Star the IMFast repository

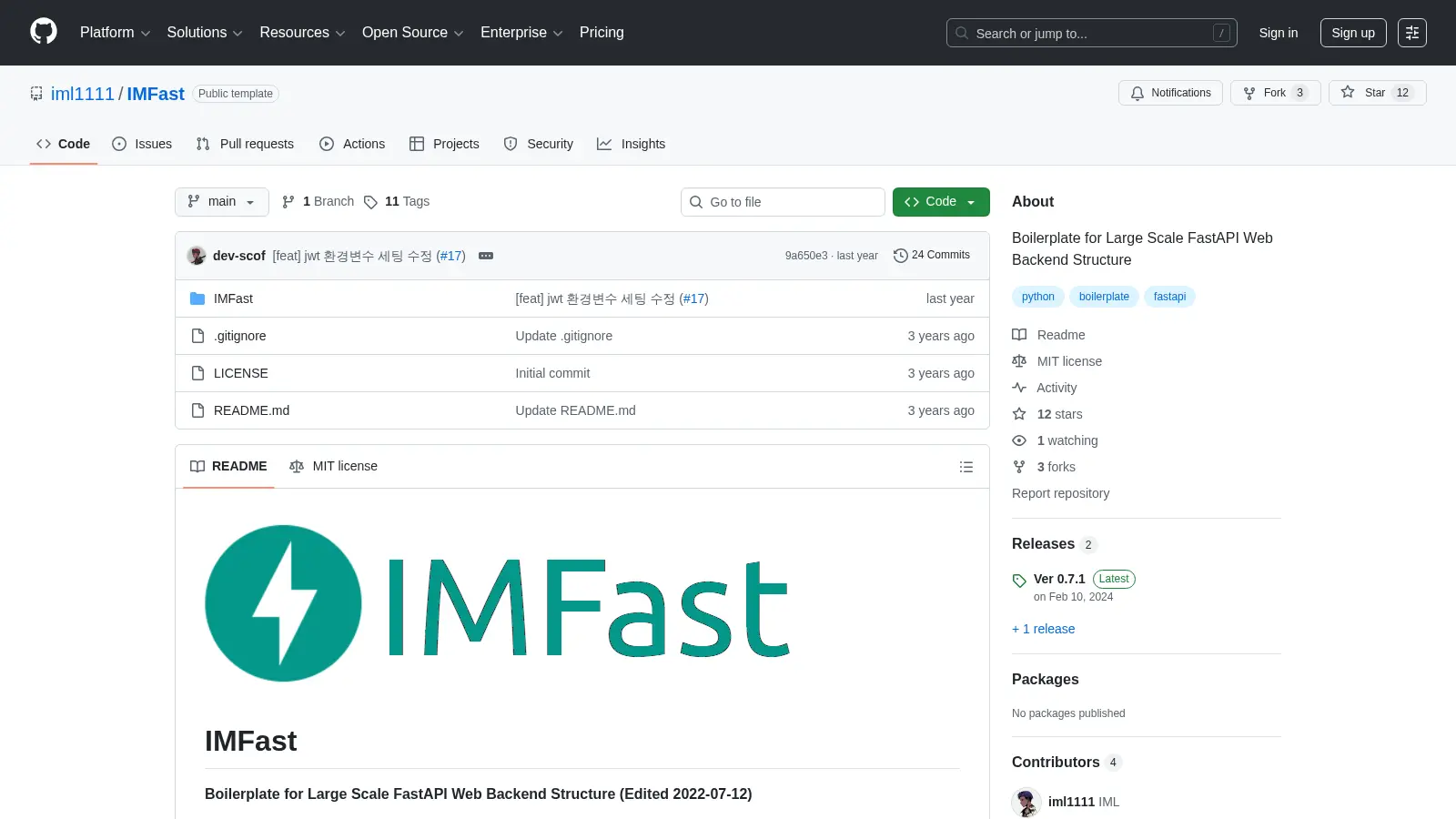[x=1377, y=93]
